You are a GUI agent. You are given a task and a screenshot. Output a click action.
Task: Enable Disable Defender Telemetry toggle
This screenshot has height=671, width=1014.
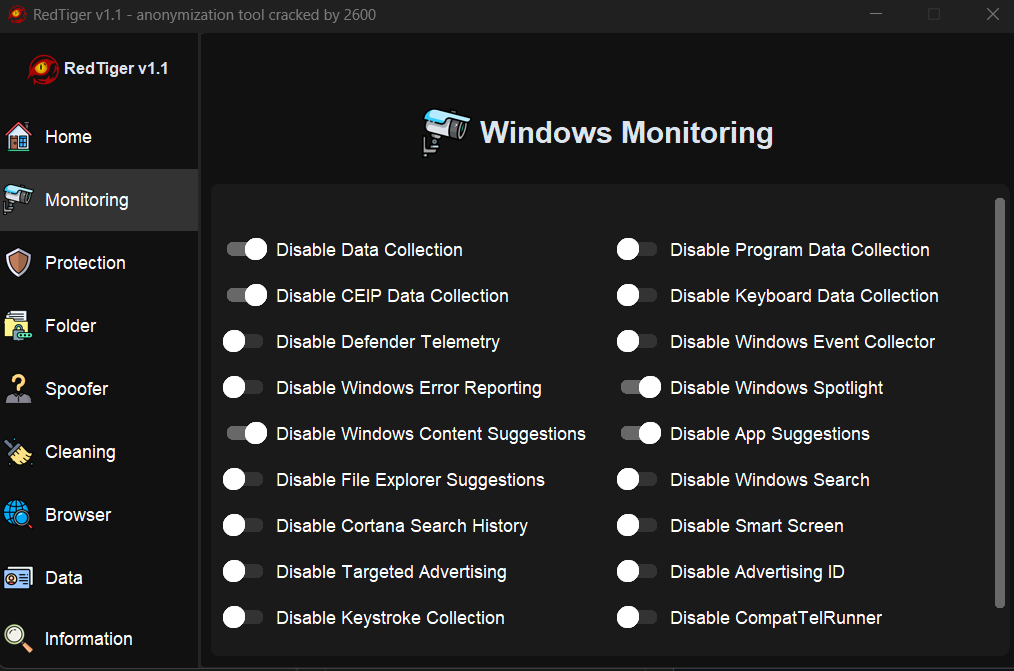tap(243, 341)
